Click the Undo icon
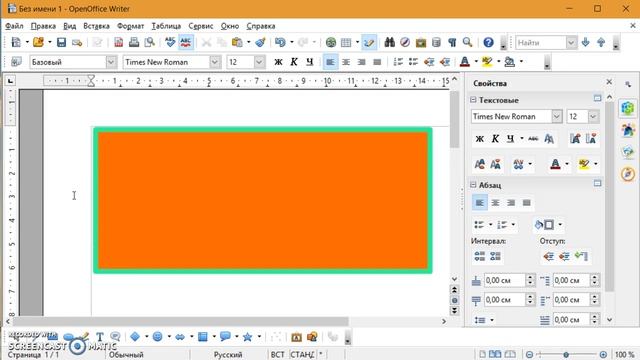The image size is (640, 360). [x=280, y=42]
